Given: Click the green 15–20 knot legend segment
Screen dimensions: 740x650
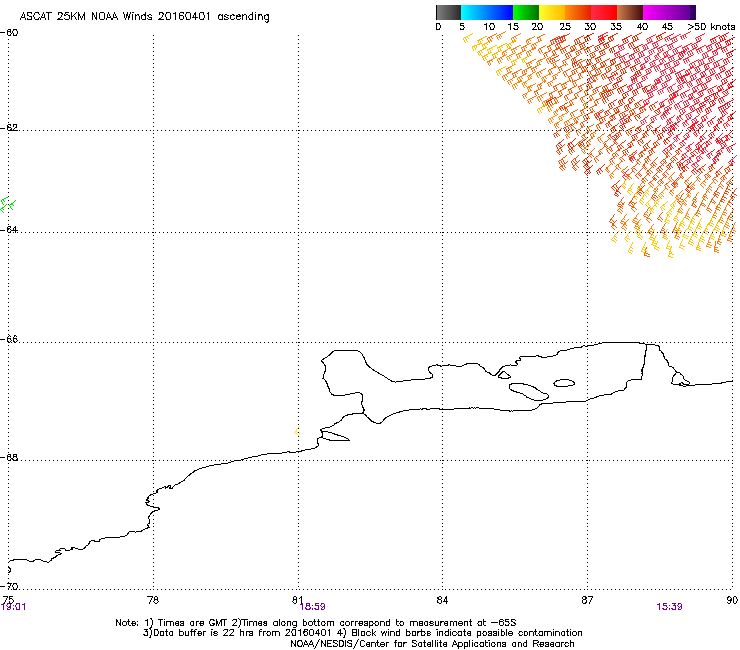Looking at the screenshot, I should (x=526, y=12).
